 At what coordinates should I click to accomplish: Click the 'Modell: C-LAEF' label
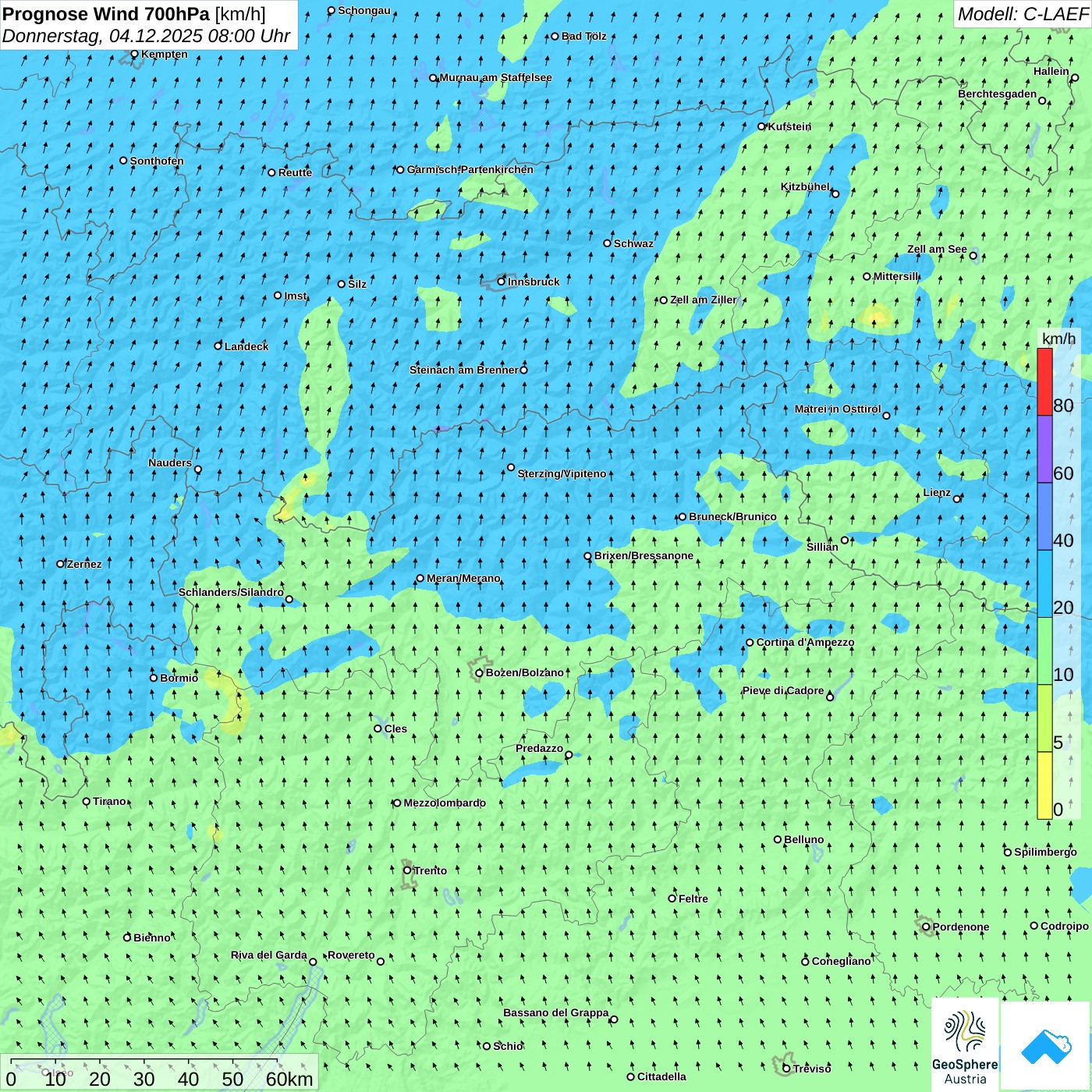pos(1023,14)
